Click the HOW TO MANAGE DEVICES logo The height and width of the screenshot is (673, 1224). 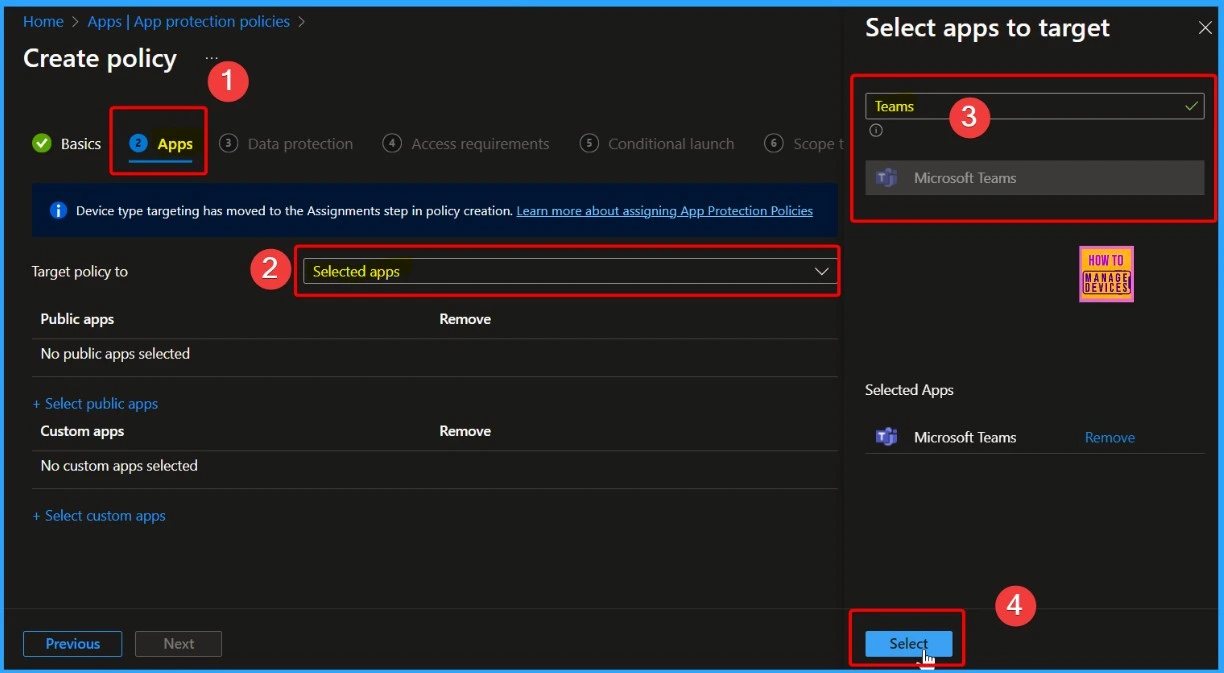(1105, 273)
